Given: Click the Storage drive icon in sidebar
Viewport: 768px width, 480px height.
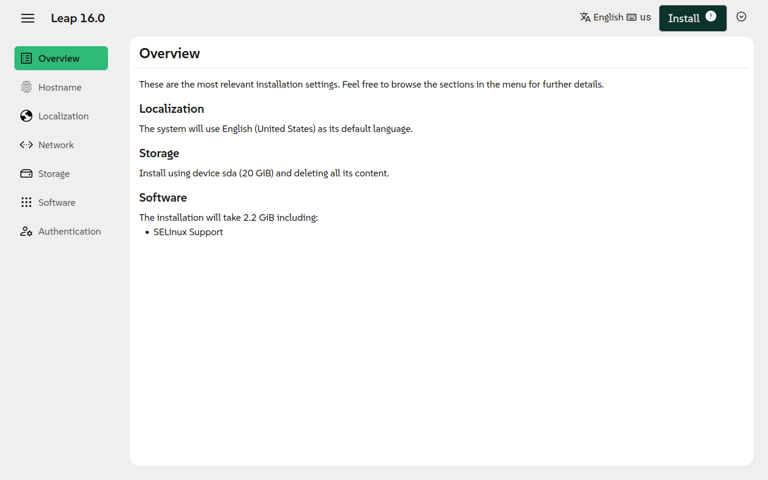Looking at the screenshot, I should [26, 174].
